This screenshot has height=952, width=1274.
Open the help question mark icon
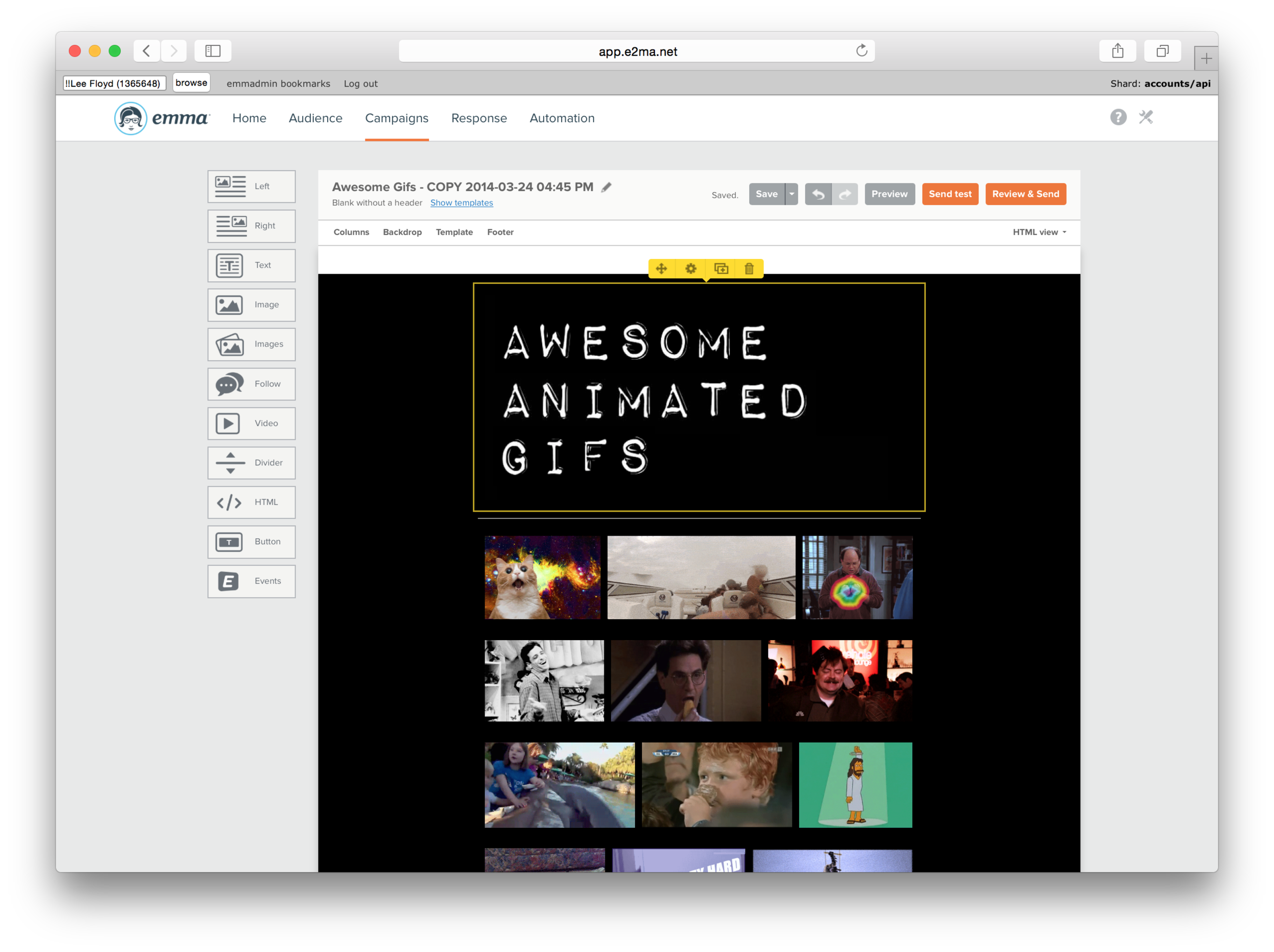coord(1118,118)
